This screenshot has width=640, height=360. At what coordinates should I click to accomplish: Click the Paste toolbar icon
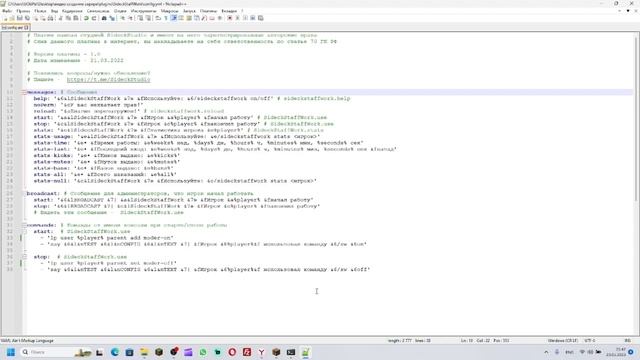click(75, 18)
